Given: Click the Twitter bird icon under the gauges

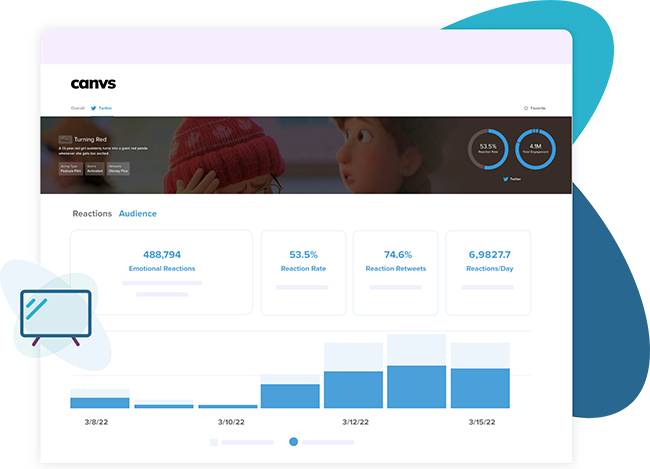Looking at the screenshot, I should pyautogui.click(x=505, y=179).
